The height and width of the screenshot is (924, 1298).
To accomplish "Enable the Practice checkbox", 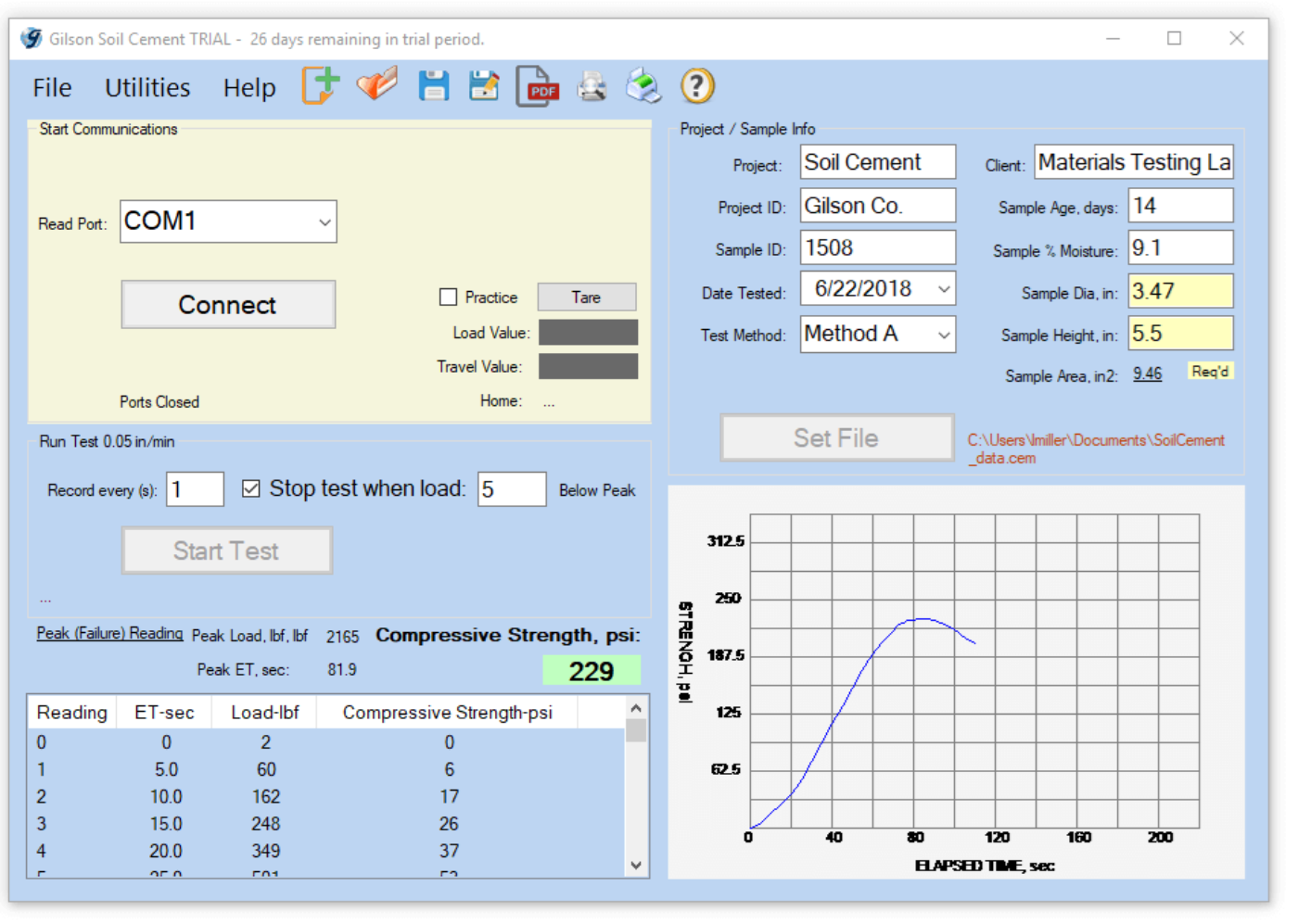I will tap(448, 297).
